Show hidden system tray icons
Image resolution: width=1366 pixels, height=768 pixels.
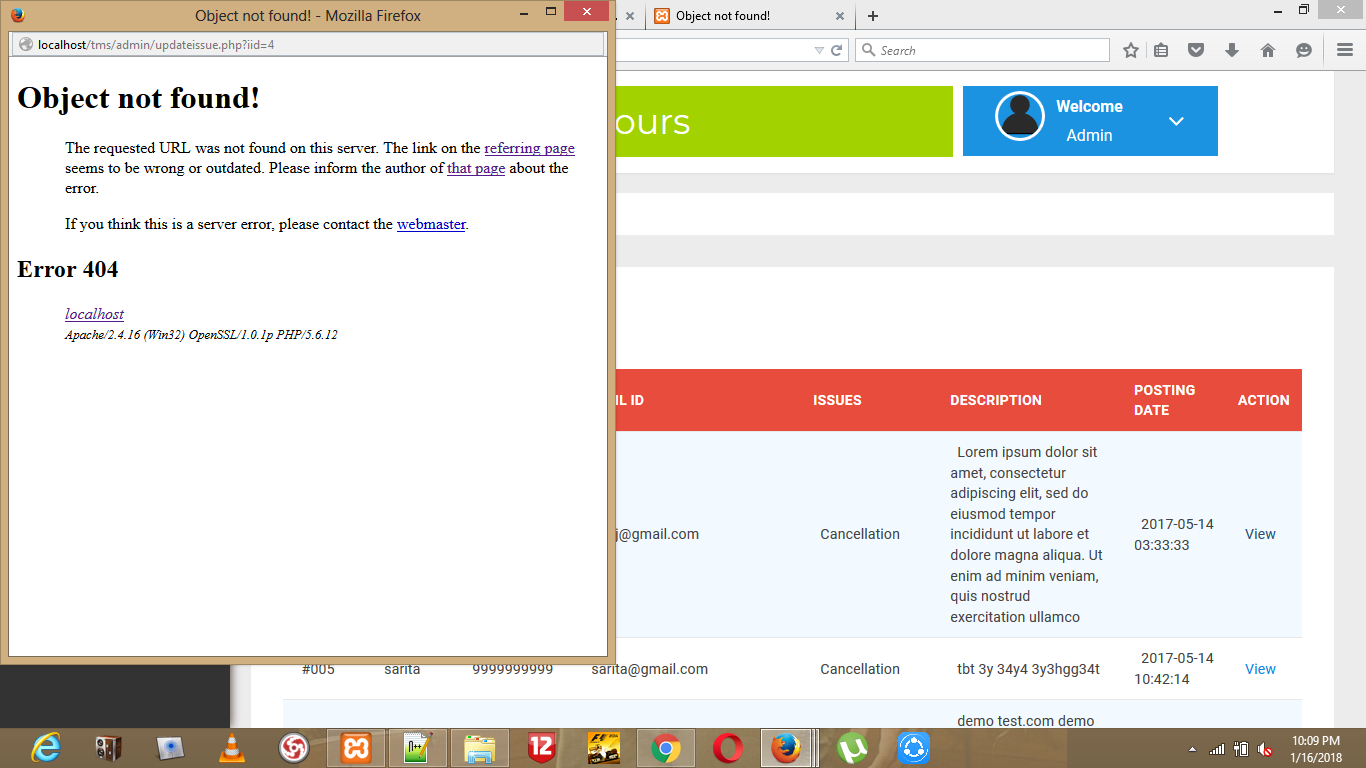1191,748
